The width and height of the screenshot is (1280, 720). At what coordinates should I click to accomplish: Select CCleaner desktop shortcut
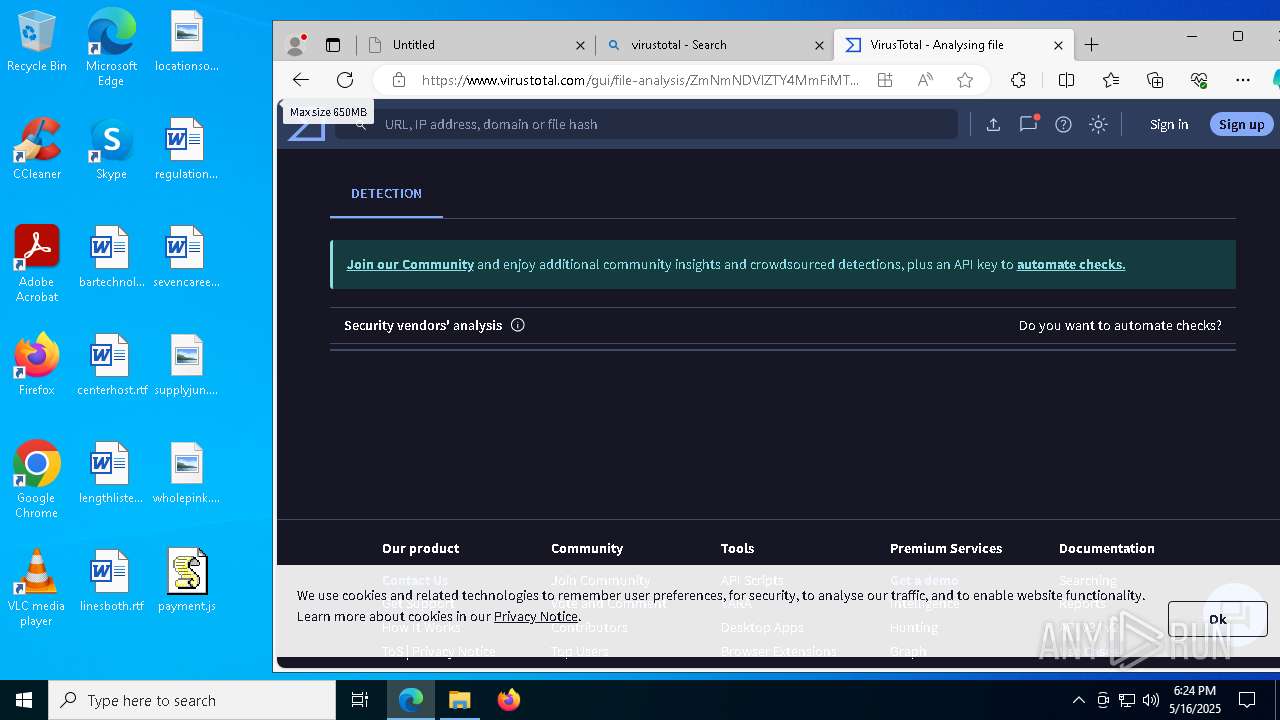pos(37,149)
